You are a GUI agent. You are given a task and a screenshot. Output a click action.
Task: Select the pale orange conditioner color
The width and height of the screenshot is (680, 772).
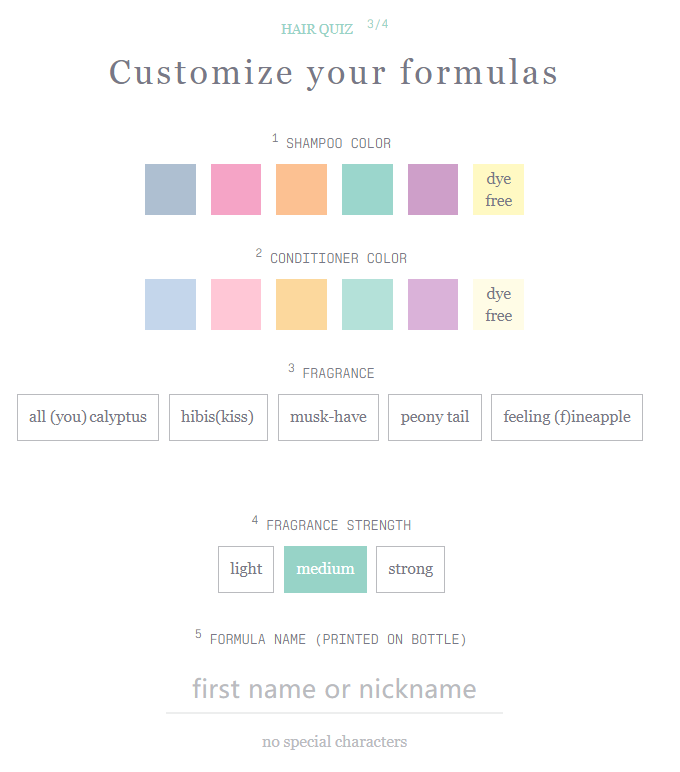(x=301, y=304)
